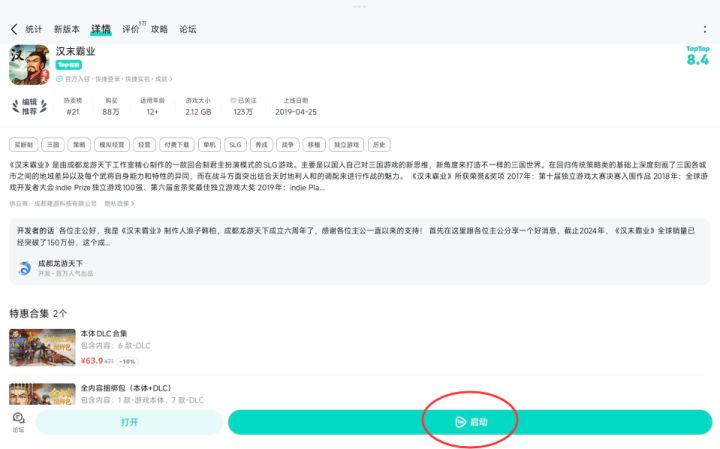The height and width of the screenshot is (449, 720).
Task: Click the 历史 tag
Action: coord(379,145)
